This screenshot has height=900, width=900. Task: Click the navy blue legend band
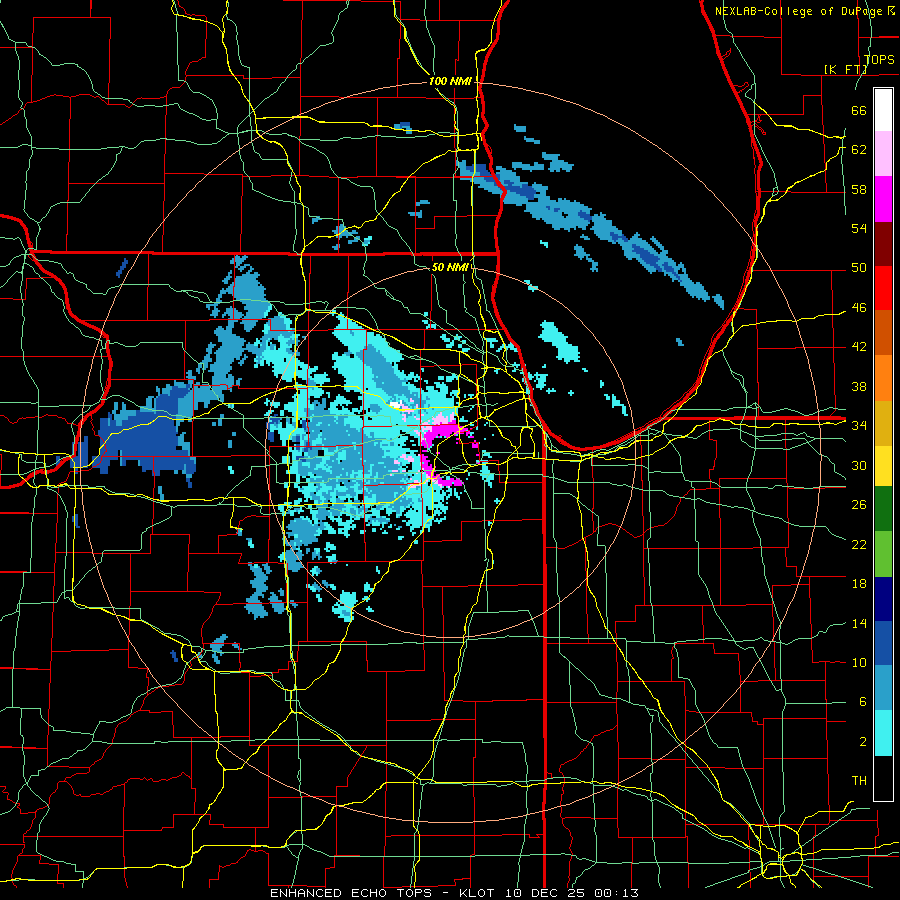(x=883, y=599)
